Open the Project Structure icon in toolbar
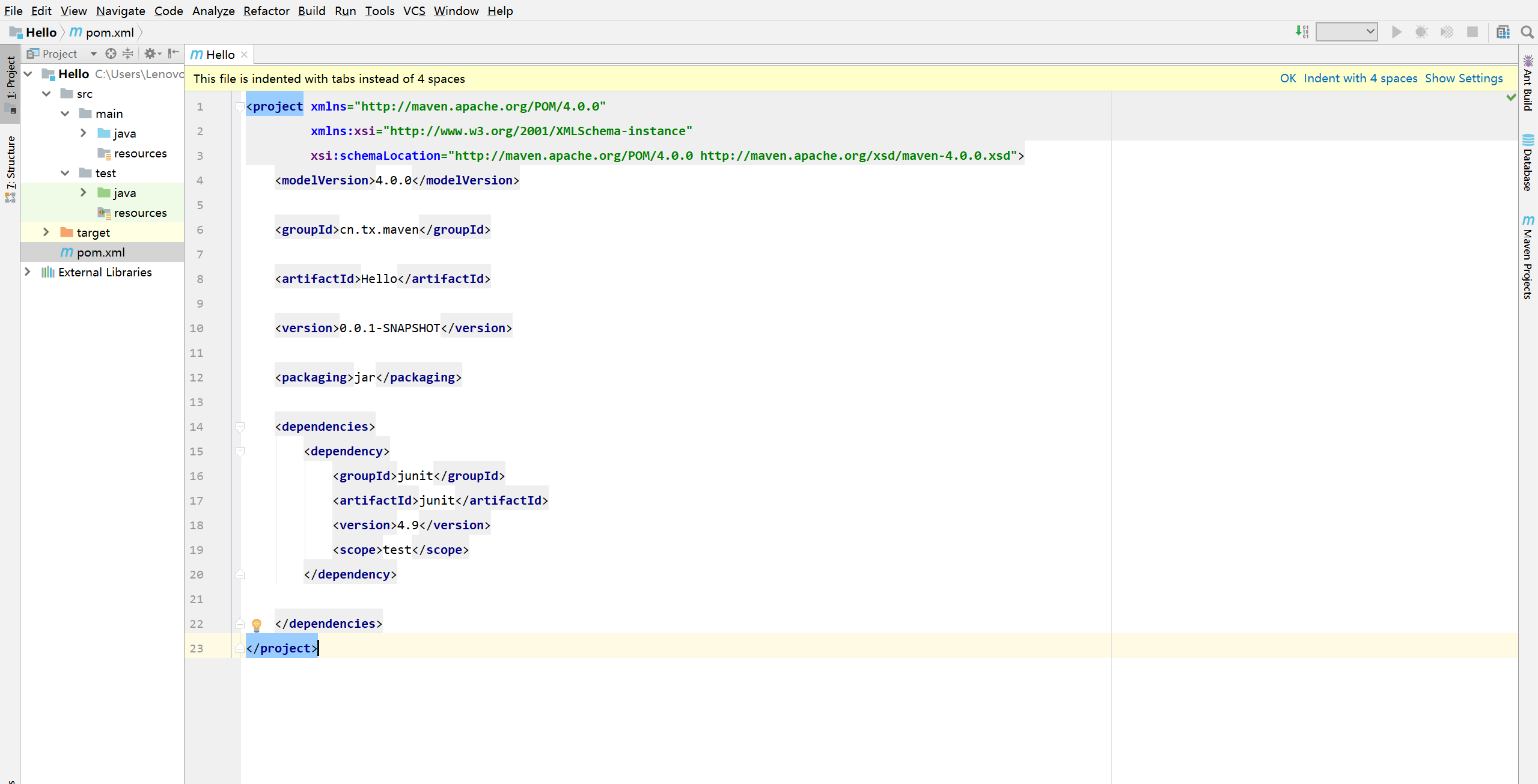1538x784 pixels. [1503, 32]
